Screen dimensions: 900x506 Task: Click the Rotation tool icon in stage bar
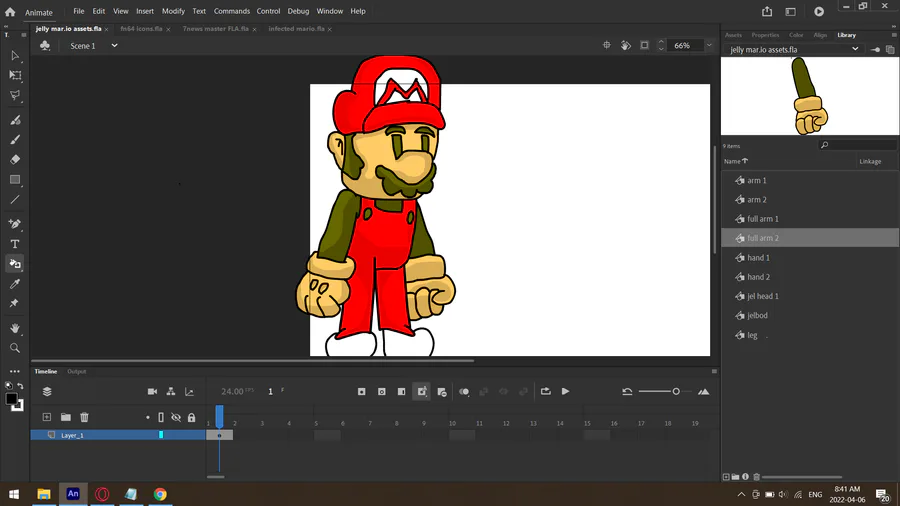tap(626, 45)
